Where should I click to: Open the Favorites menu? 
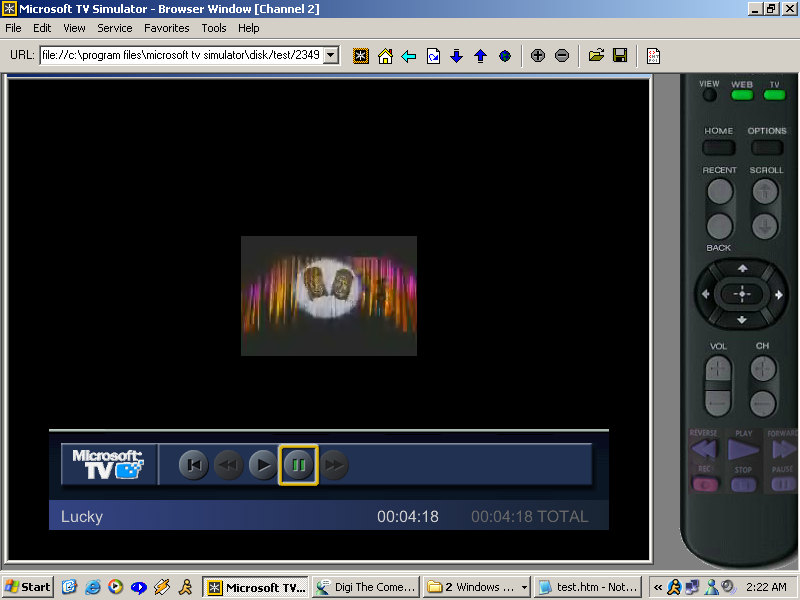click(166, 28)
